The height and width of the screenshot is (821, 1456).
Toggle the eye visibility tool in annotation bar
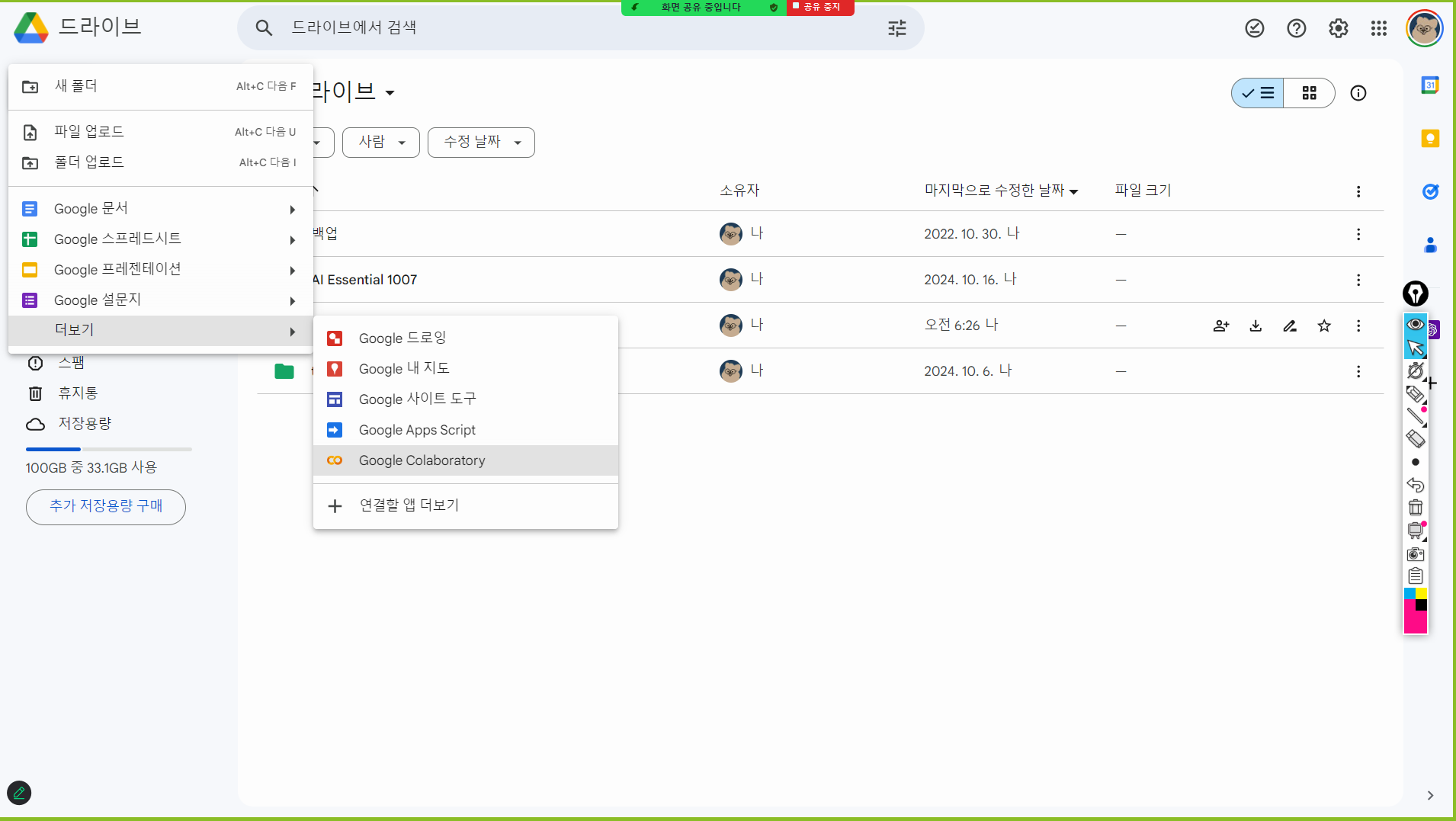coord(1415,324)
